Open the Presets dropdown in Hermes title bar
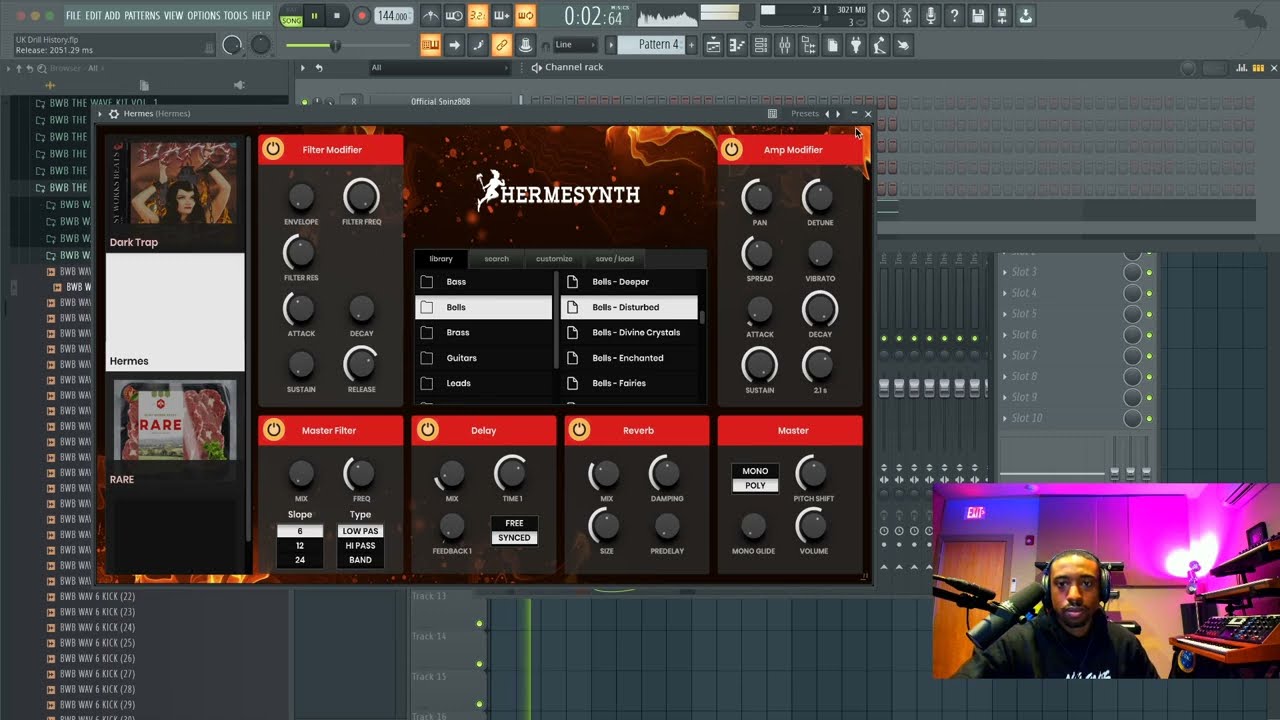 tap(805, 114)
